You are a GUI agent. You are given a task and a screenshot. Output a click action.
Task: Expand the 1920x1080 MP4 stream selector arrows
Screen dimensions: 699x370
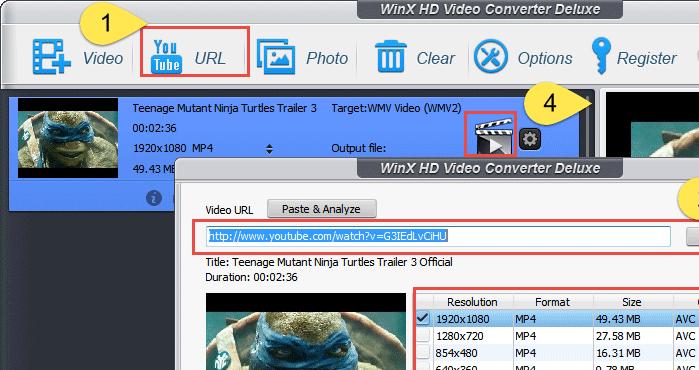[269, 149]
